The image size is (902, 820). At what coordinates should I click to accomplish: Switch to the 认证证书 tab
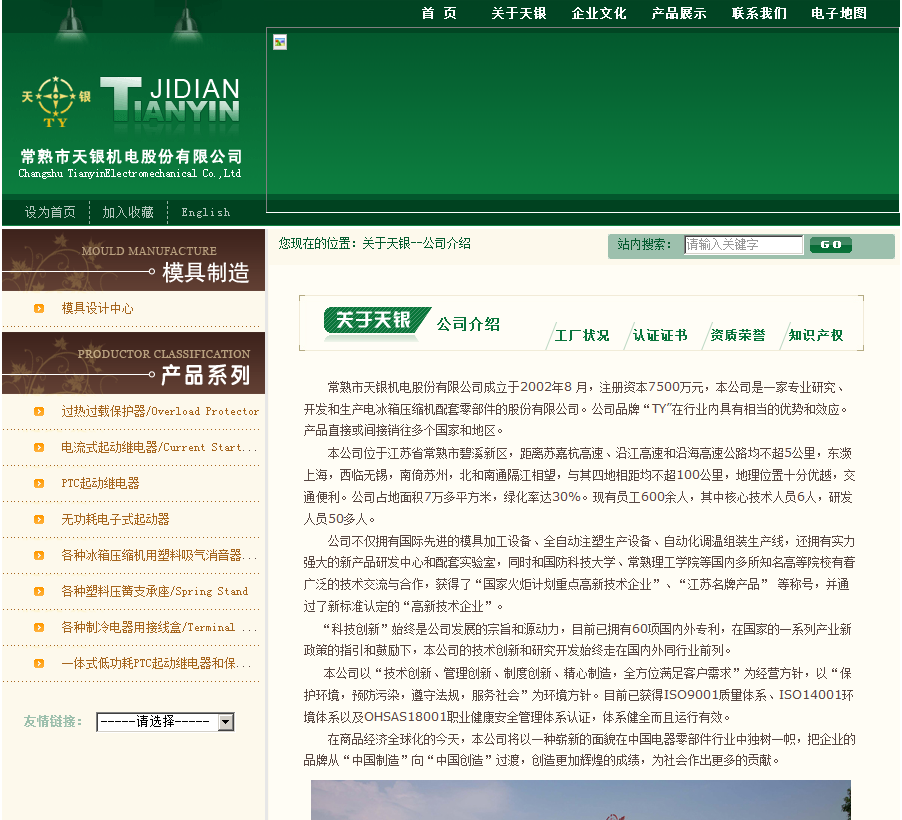coord(660,335)
